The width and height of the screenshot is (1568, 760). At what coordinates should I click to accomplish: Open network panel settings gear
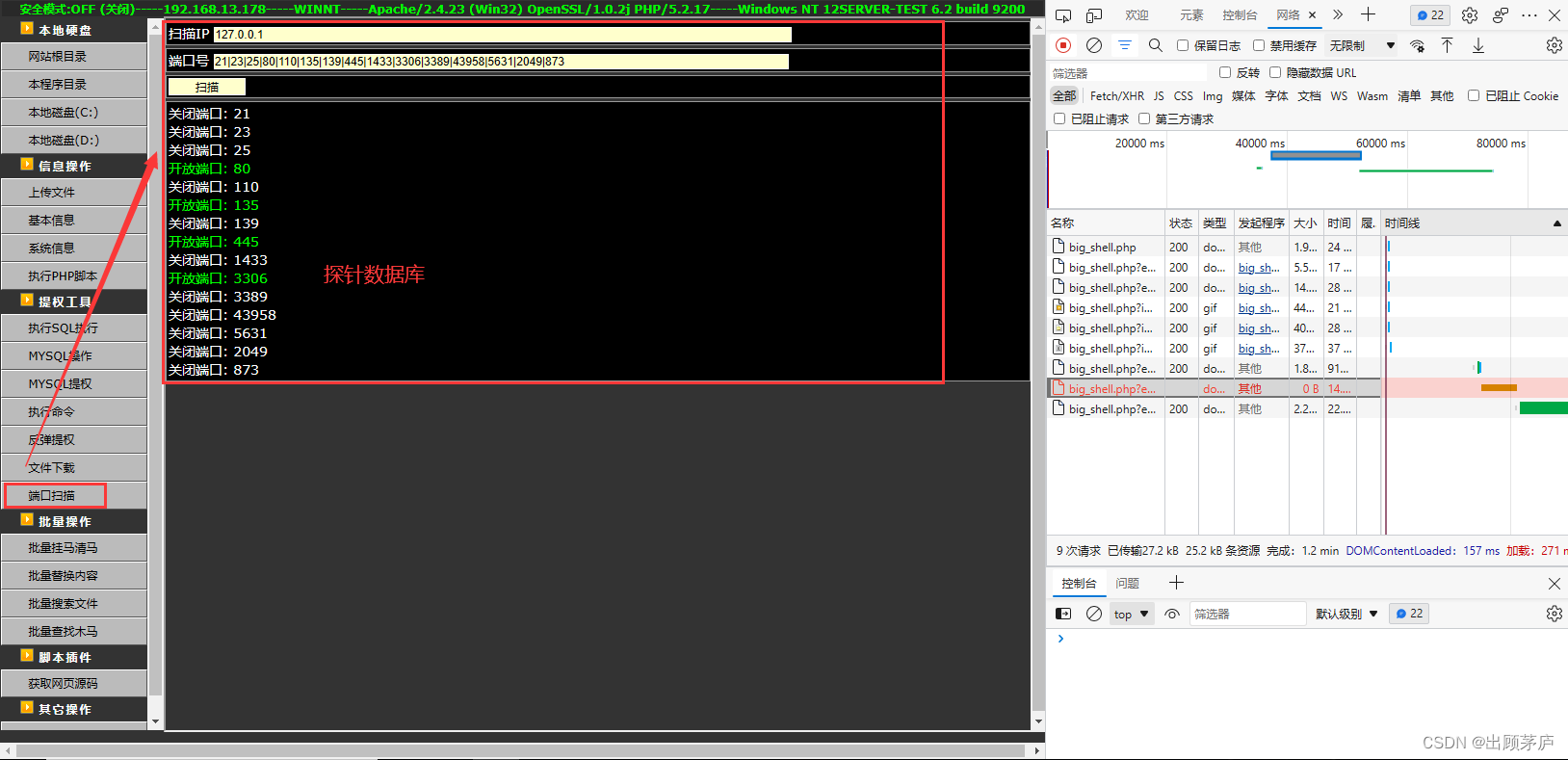click(x=1554, y=45)
